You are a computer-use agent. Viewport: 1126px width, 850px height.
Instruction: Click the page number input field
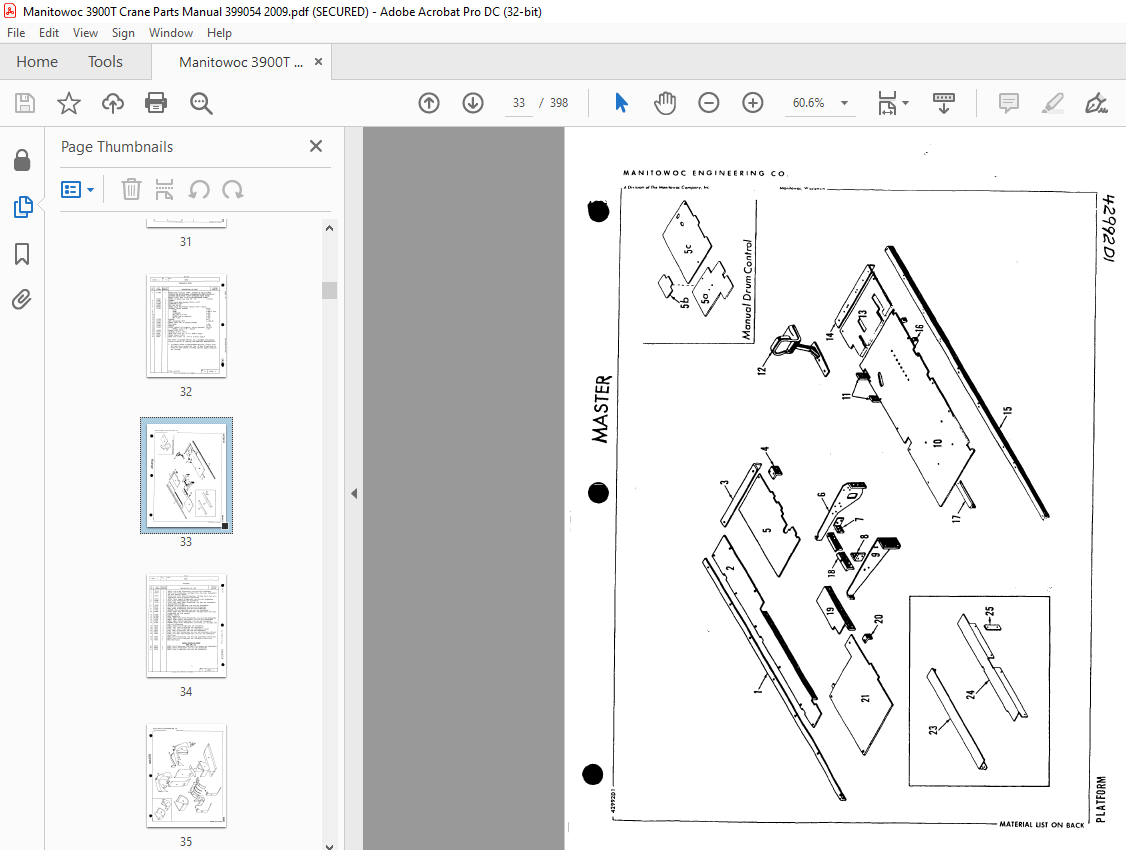point(519,103)
